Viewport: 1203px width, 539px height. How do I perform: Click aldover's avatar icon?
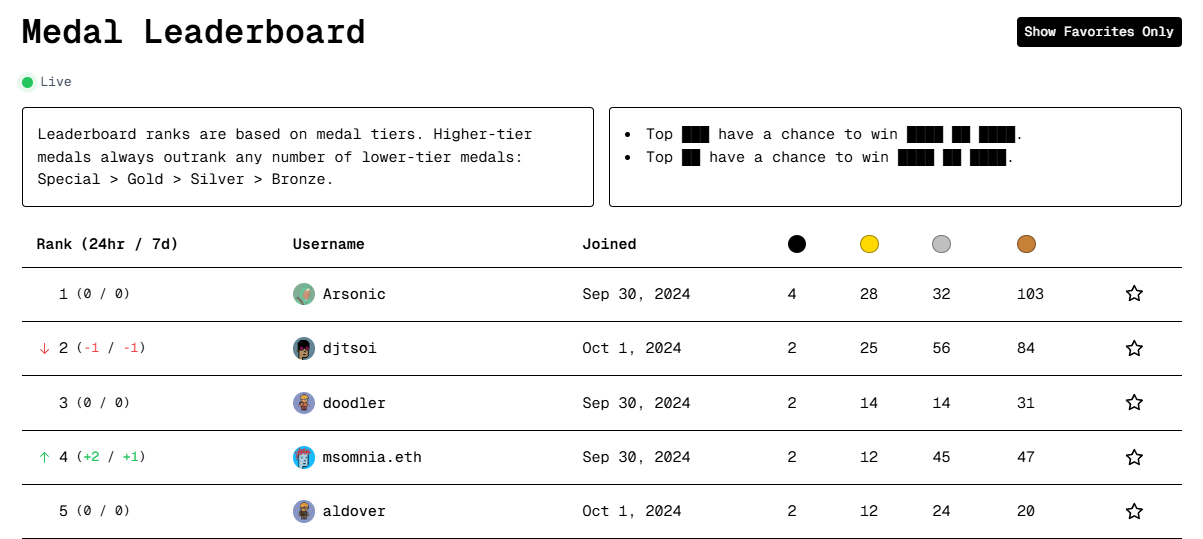coord(304,511)
